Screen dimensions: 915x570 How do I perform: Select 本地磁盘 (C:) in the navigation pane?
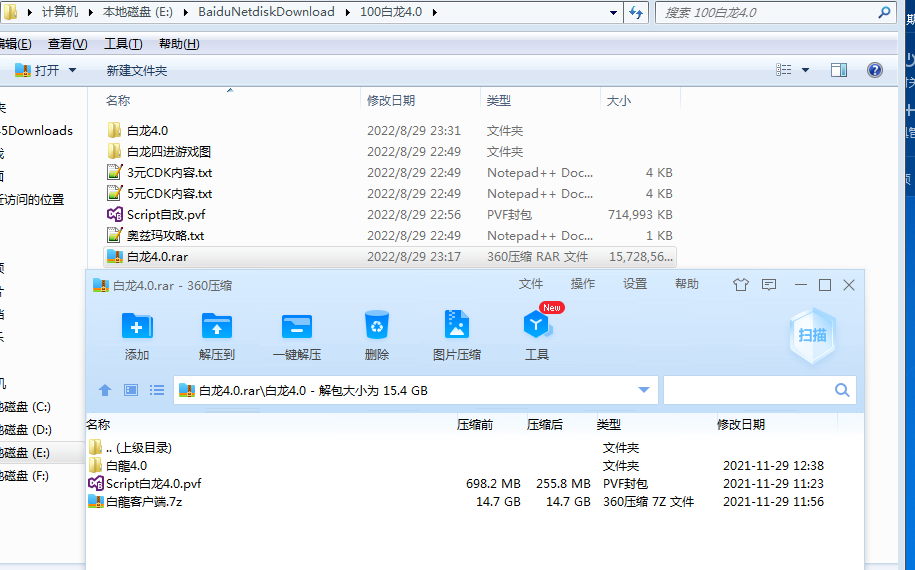coord(25,407)
